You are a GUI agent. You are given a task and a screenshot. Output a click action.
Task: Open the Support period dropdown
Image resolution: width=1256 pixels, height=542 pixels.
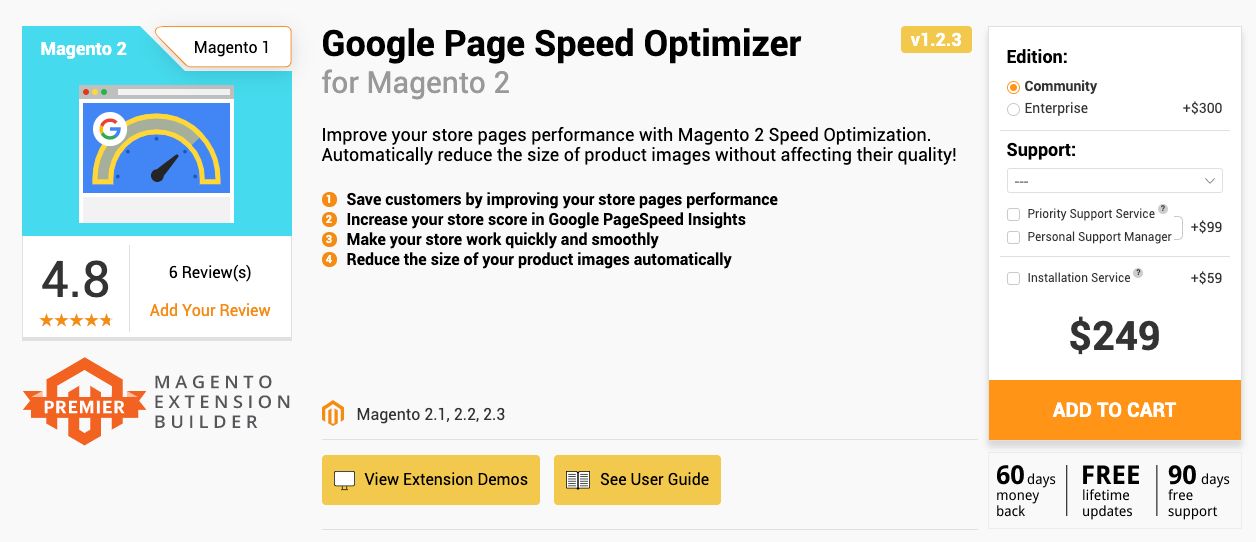tap(1114, 181)
